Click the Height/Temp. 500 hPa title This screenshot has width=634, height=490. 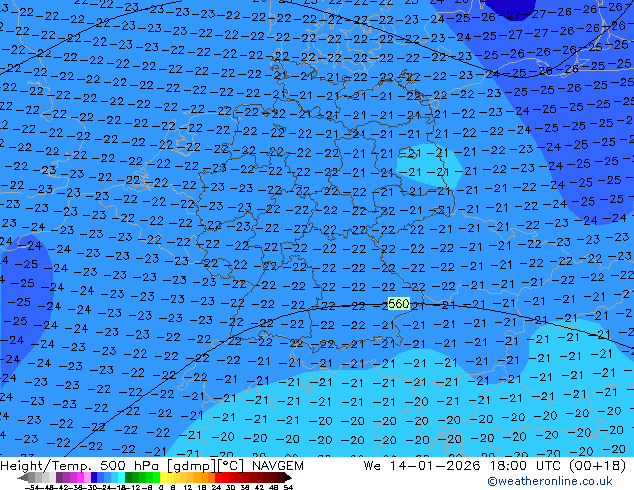pyautogui.click(x=79, y=466)
